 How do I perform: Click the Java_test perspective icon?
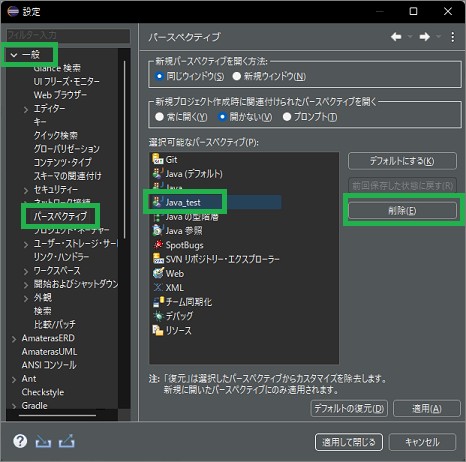157,202
